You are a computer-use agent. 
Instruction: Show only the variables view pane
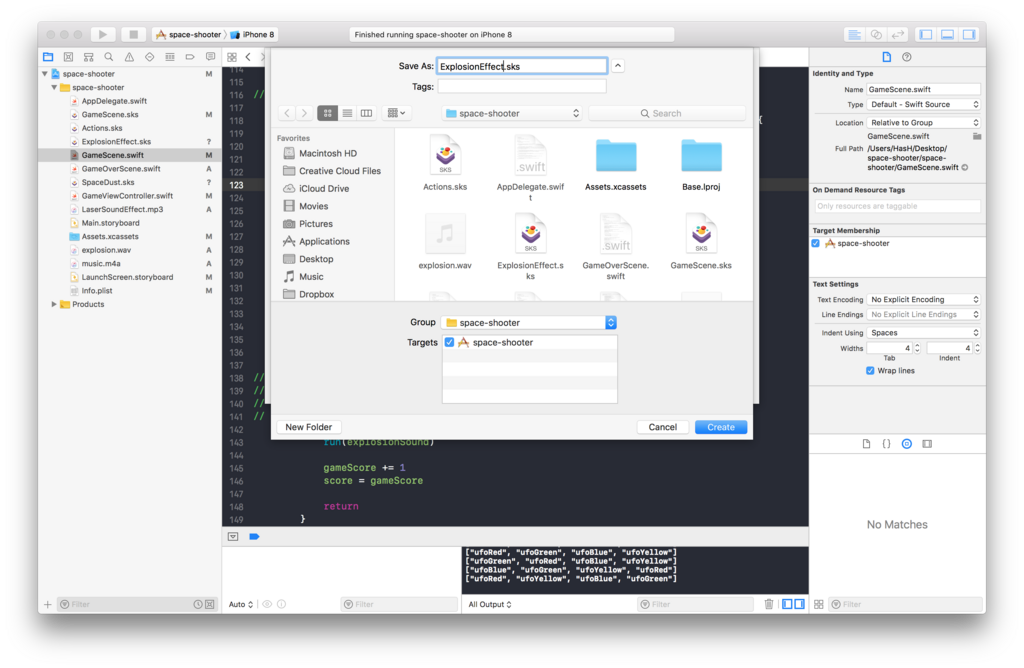point(788,604)
